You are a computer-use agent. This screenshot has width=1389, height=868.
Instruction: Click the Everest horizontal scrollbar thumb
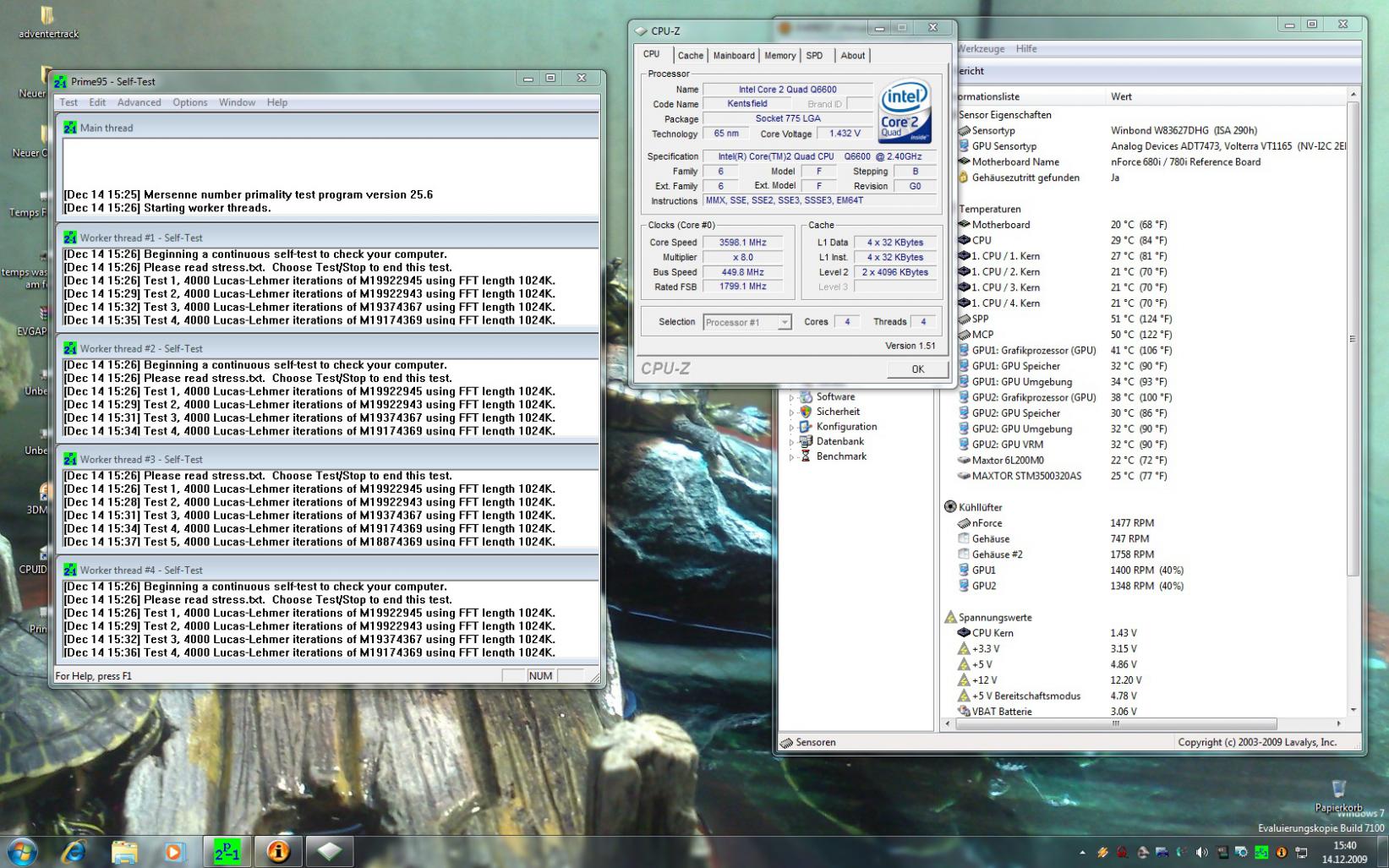1115,723
